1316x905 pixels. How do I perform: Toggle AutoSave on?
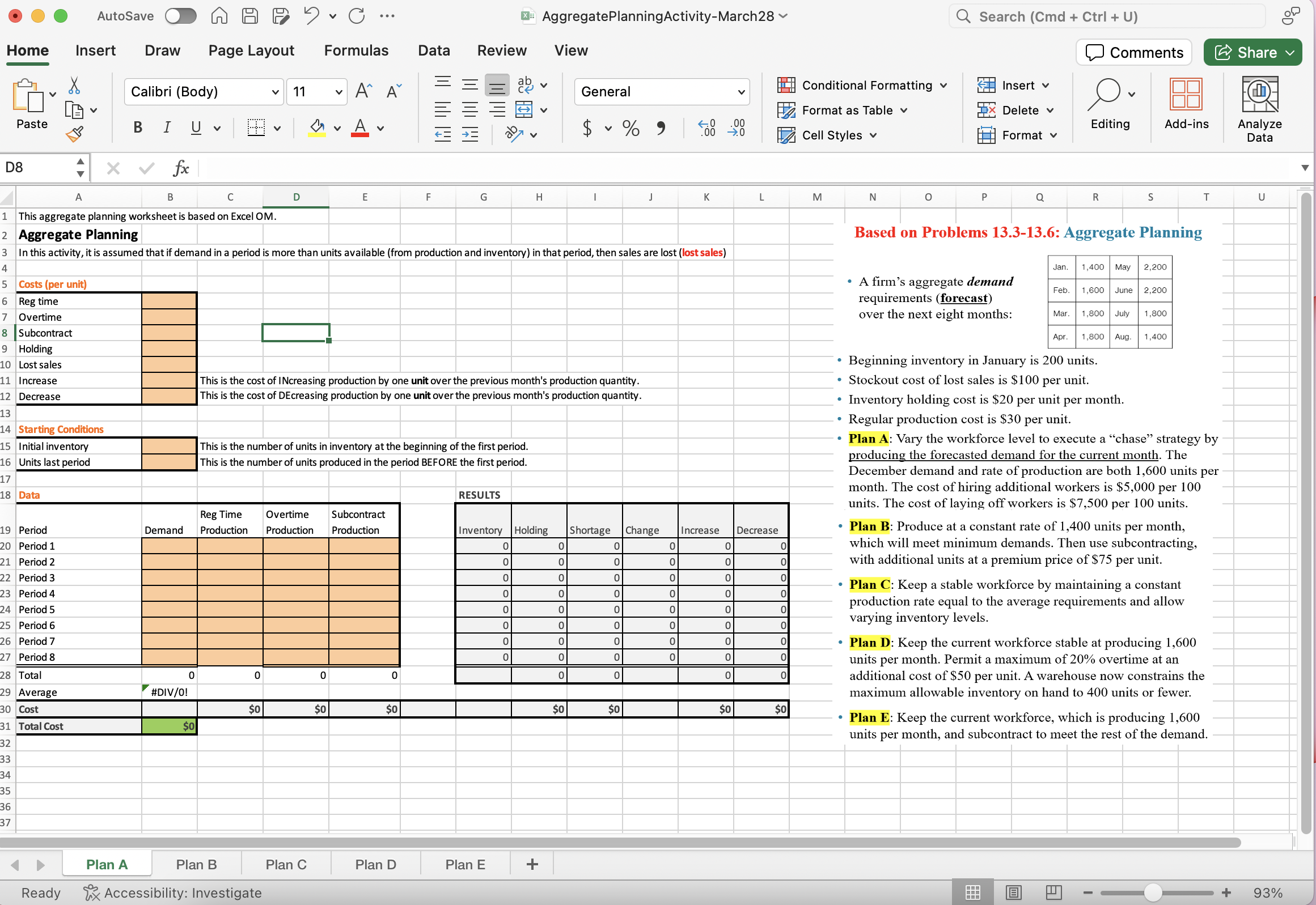[x=180, y=16]
